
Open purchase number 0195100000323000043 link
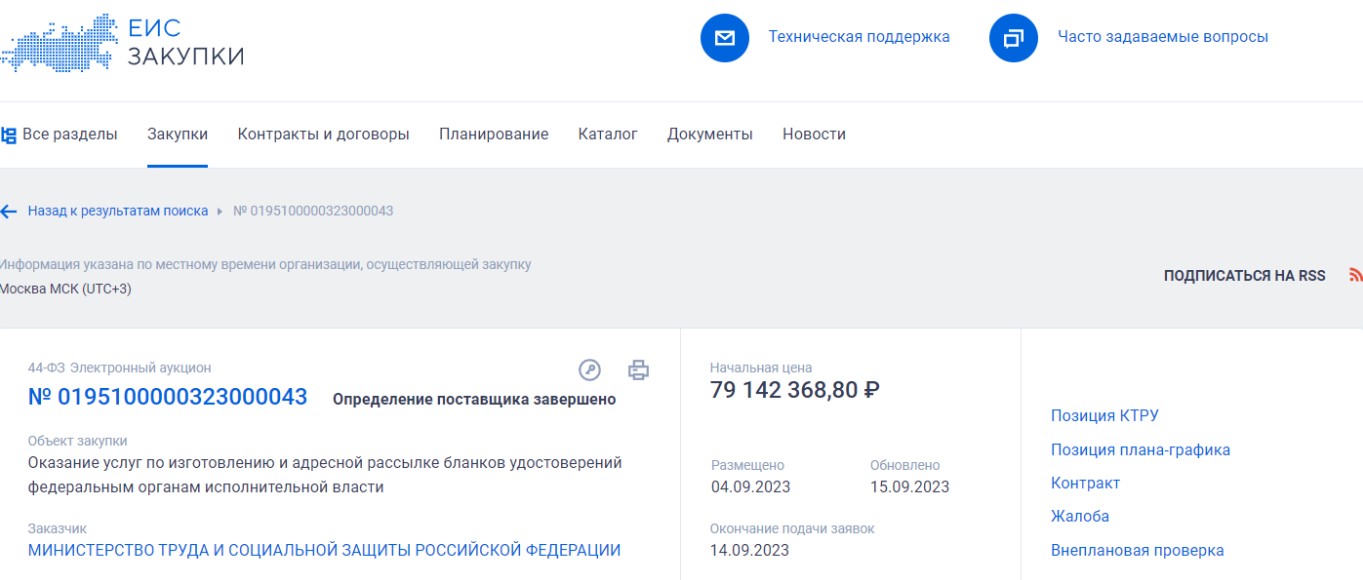click(x=167, y=397)
